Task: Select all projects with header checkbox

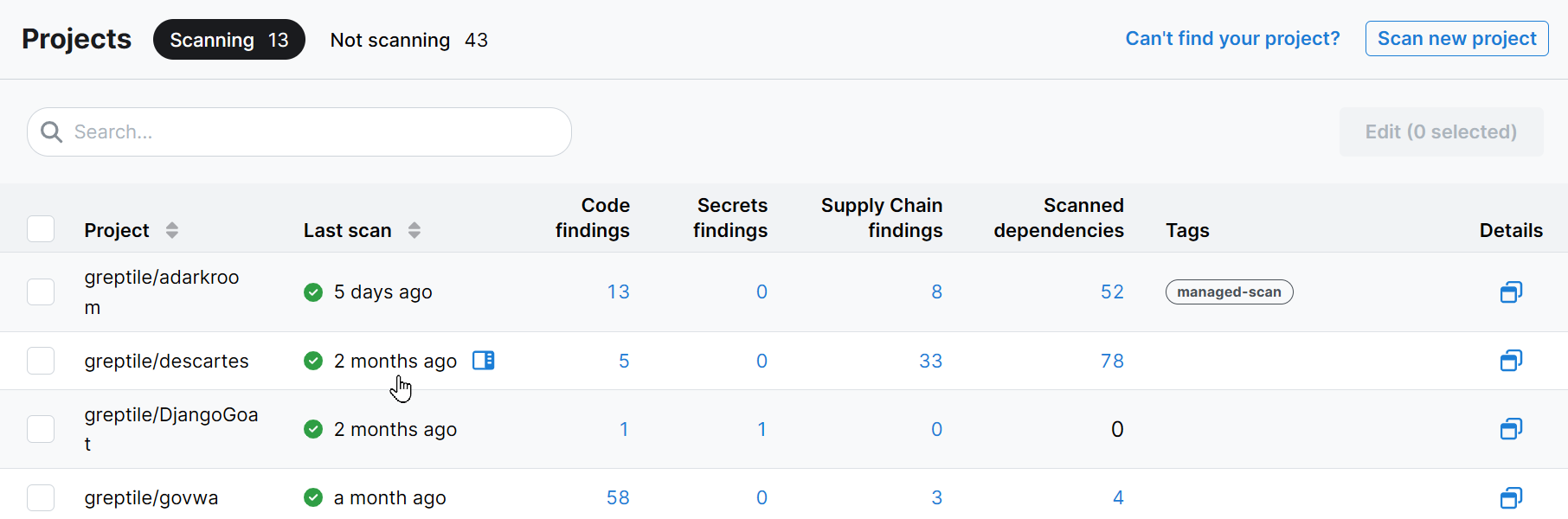Action: 41,229
